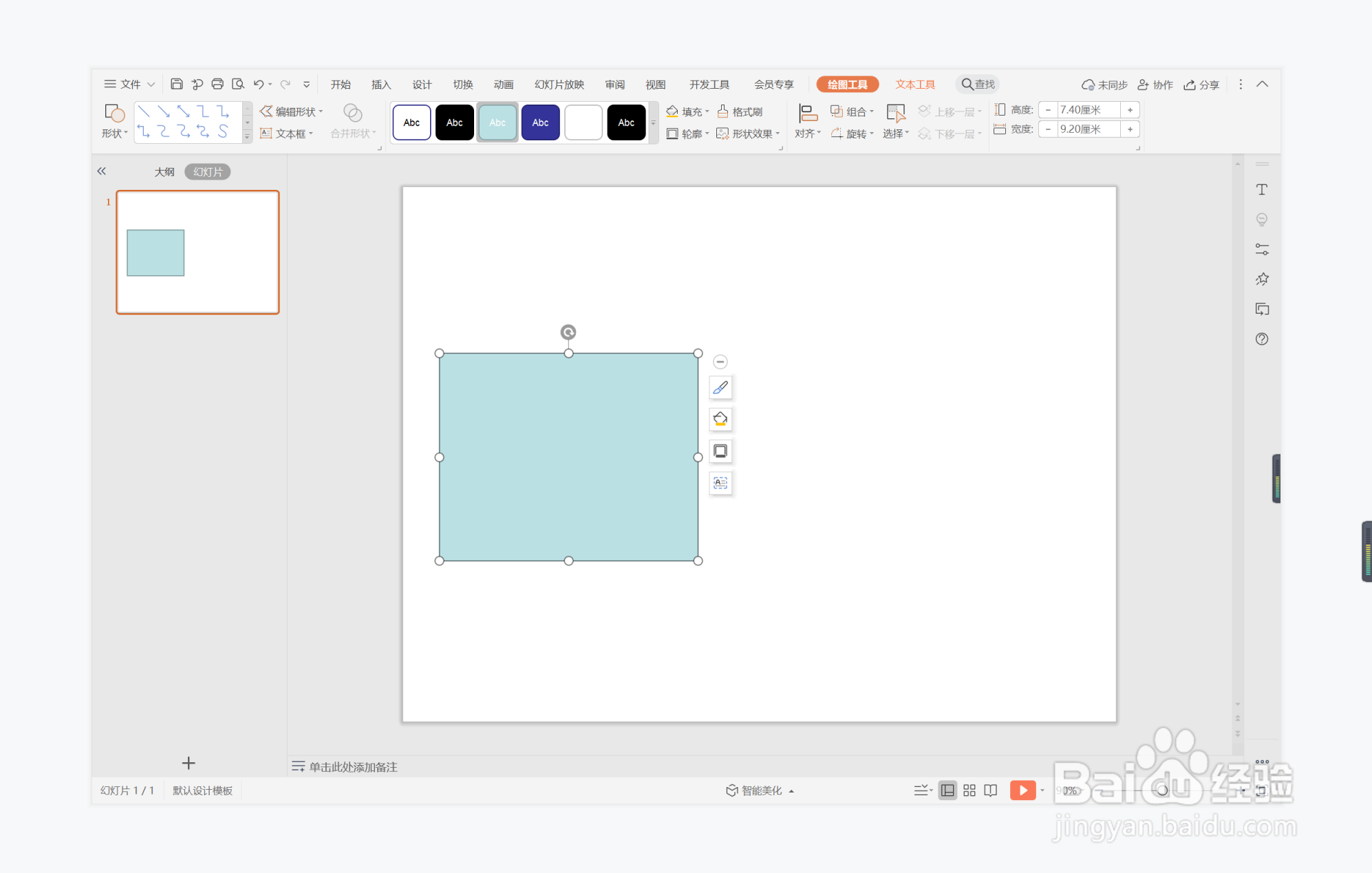
Task: Switch to reading view in status bar
Action: (x=990, y=790)
